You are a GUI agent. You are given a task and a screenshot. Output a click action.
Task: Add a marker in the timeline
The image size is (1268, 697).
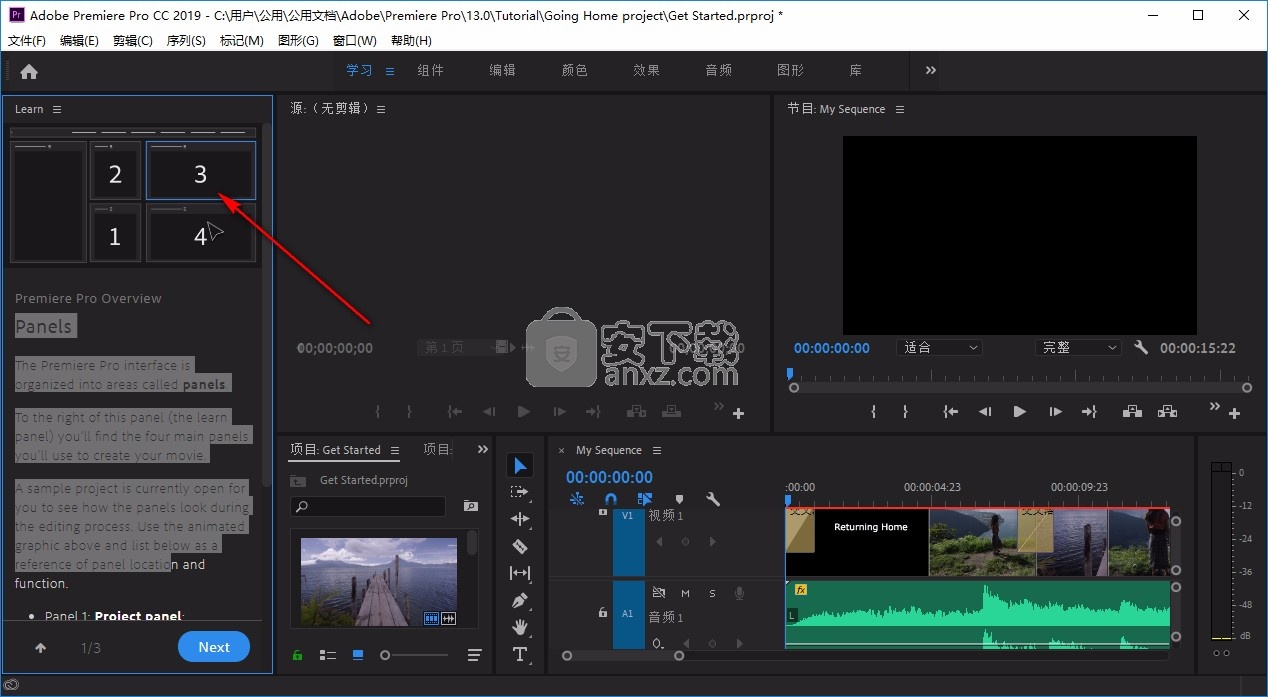pyautogui.click(x=679, y=499)
